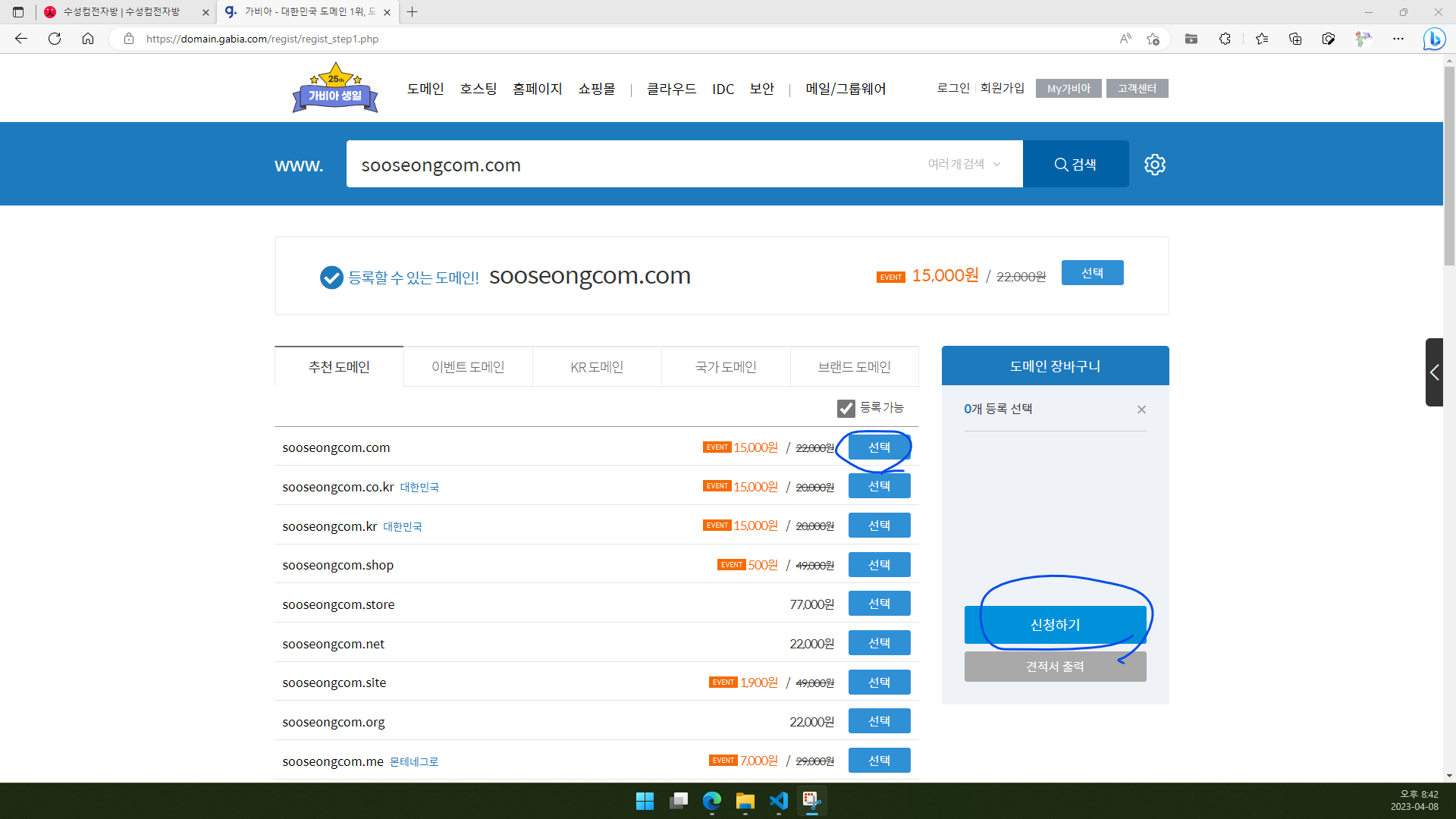1456x819 pixels.
Task: Close the 가비아 tab
Action: (x=387, y=12)
